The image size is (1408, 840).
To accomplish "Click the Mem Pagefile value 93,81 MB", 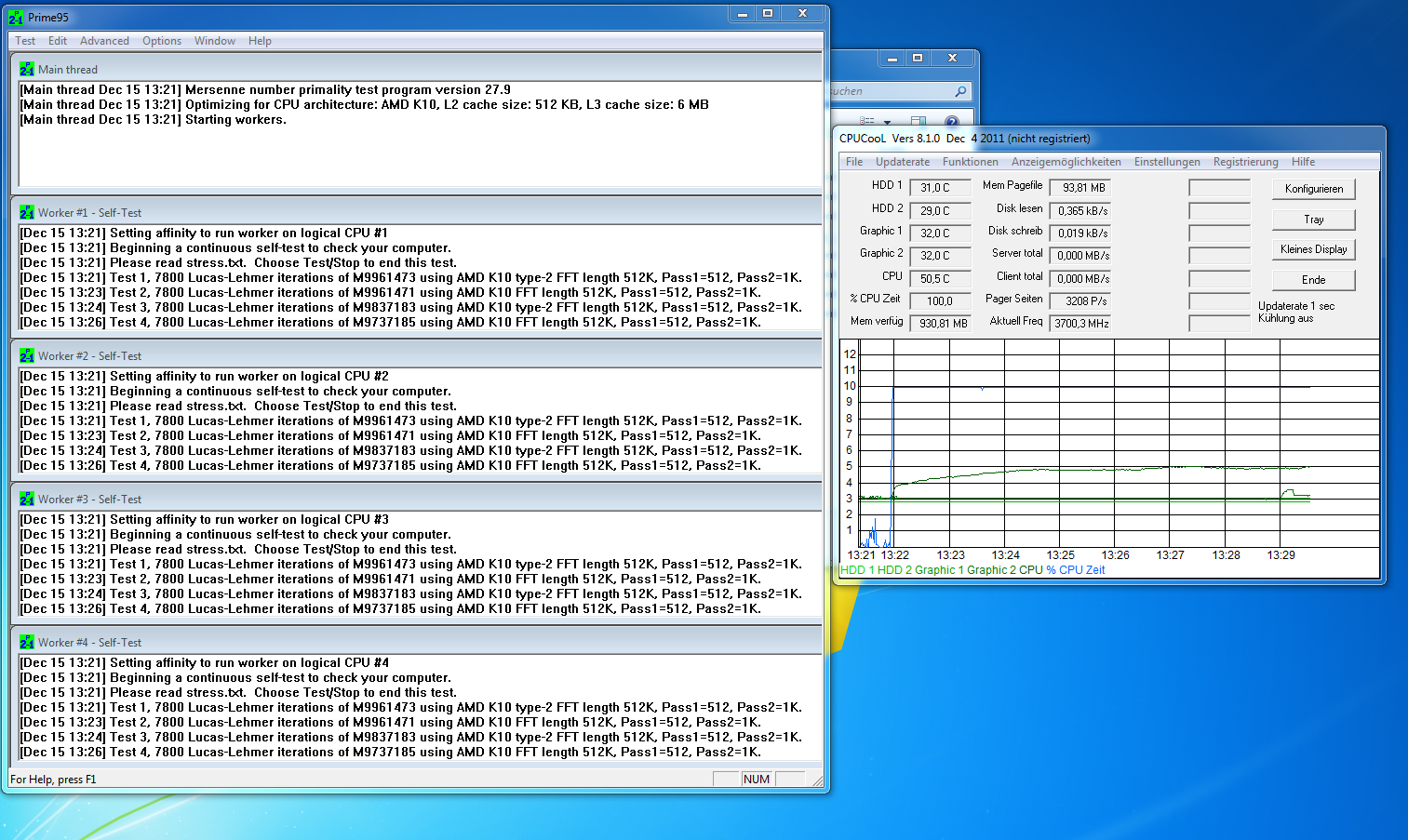I will (x=1080, y=188).
